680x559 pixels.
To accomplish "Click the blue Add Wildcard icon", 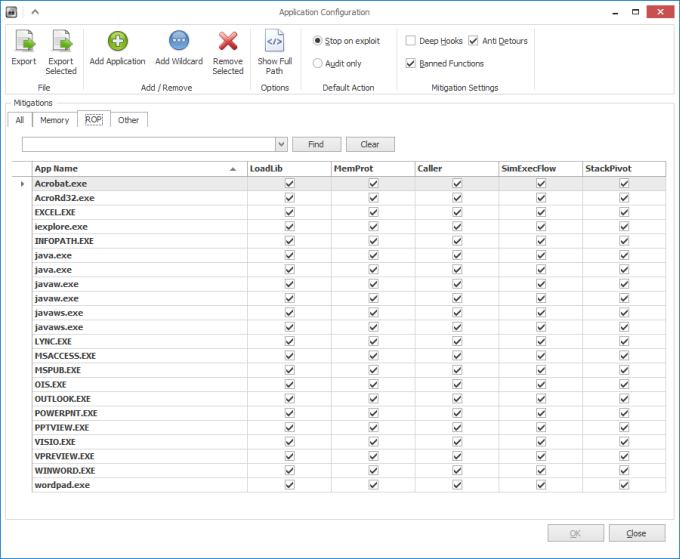I will (x=179, y=42).
